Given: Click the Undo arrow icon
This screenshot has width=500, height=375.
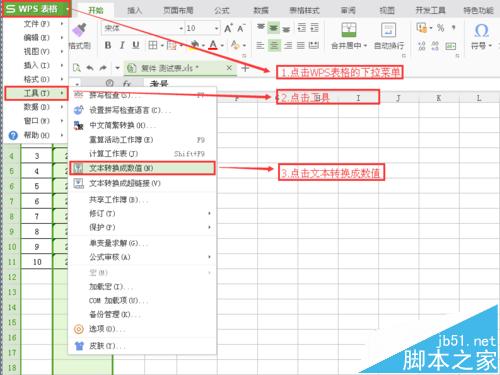Looking at the screenshot, I should click(x=90, y=68).
